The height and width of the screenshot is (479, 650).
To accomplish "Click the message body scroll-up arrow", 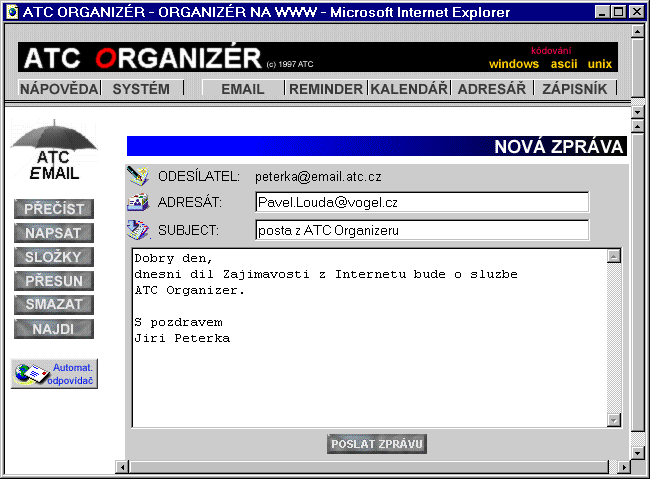I will point(614,256).
